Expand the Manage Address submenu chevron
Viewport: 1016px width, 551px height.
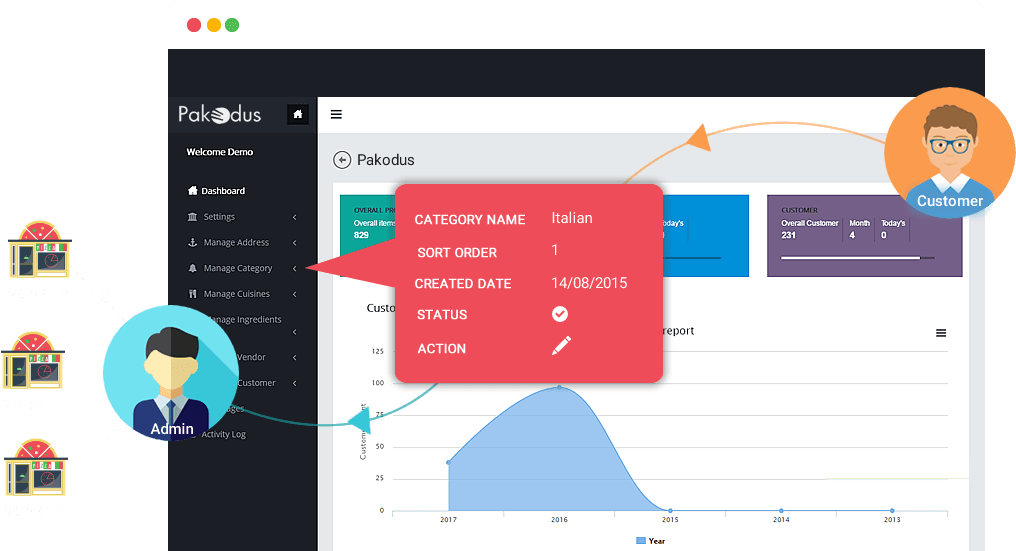(x=295, y=243)
